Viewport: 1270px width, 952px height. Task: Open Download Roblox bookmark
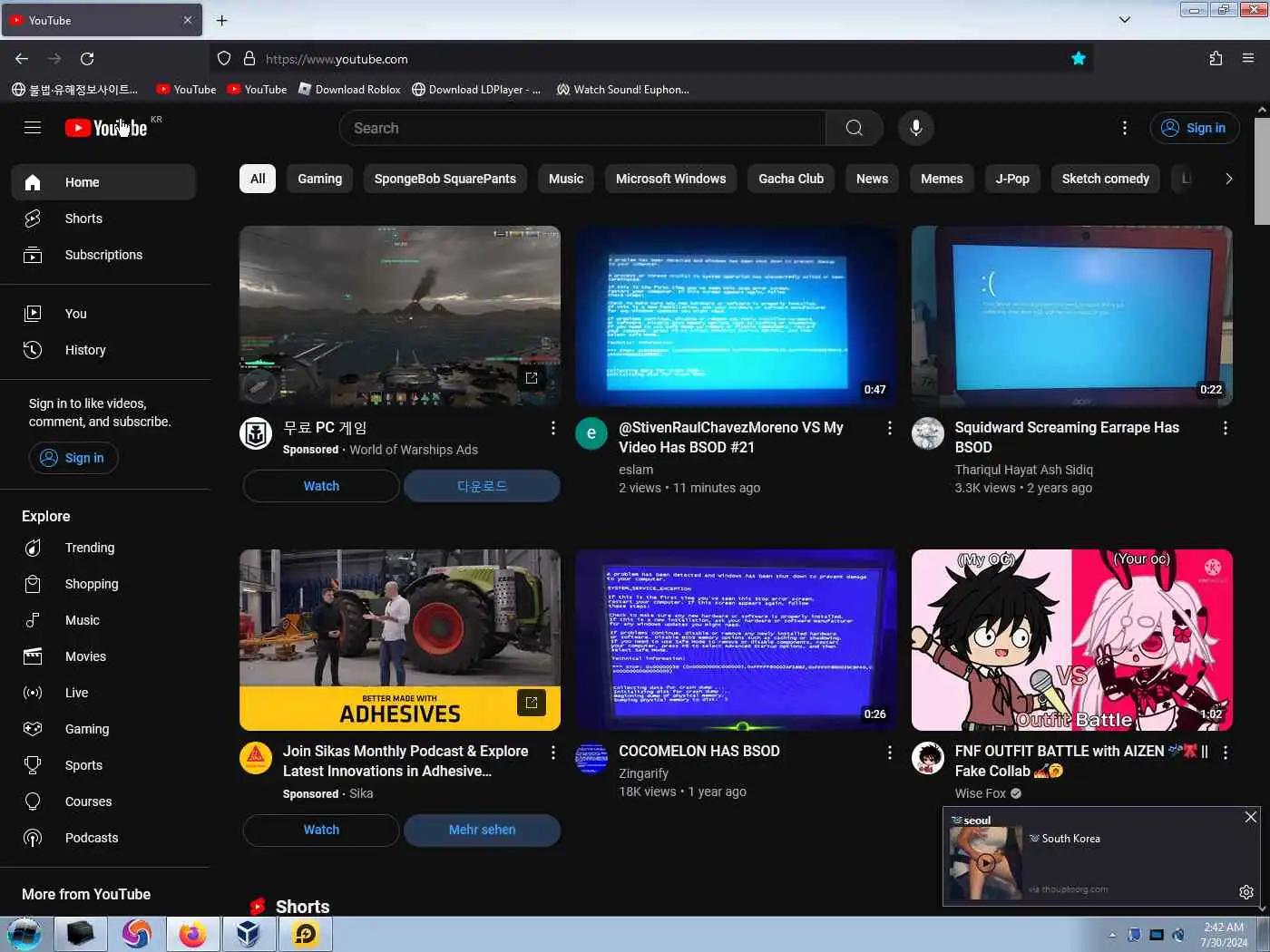350,90
